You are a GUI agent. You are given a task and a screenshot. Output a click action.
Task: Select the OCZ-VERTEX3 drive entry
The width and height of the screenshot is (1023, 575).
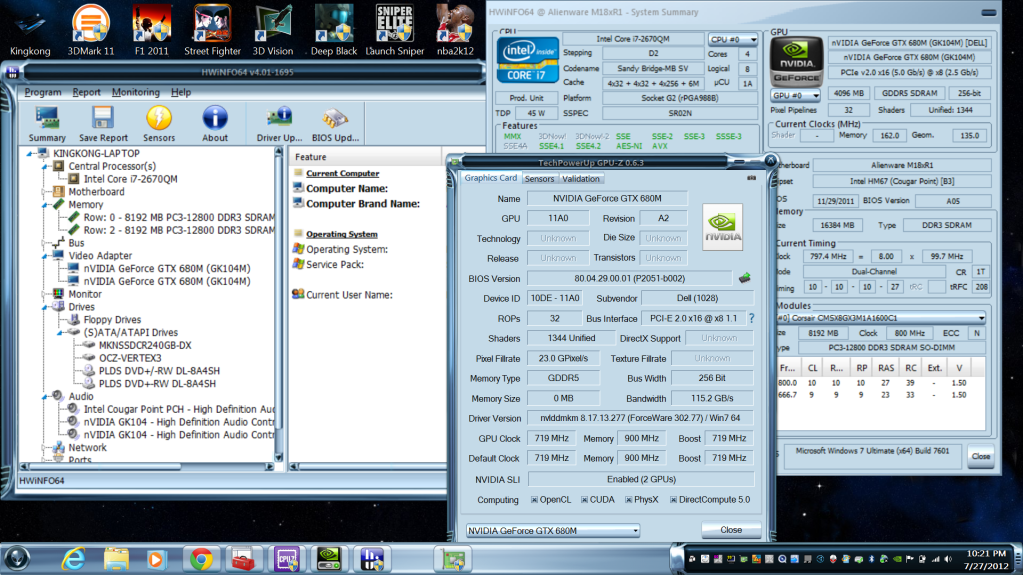coord(130,358)
